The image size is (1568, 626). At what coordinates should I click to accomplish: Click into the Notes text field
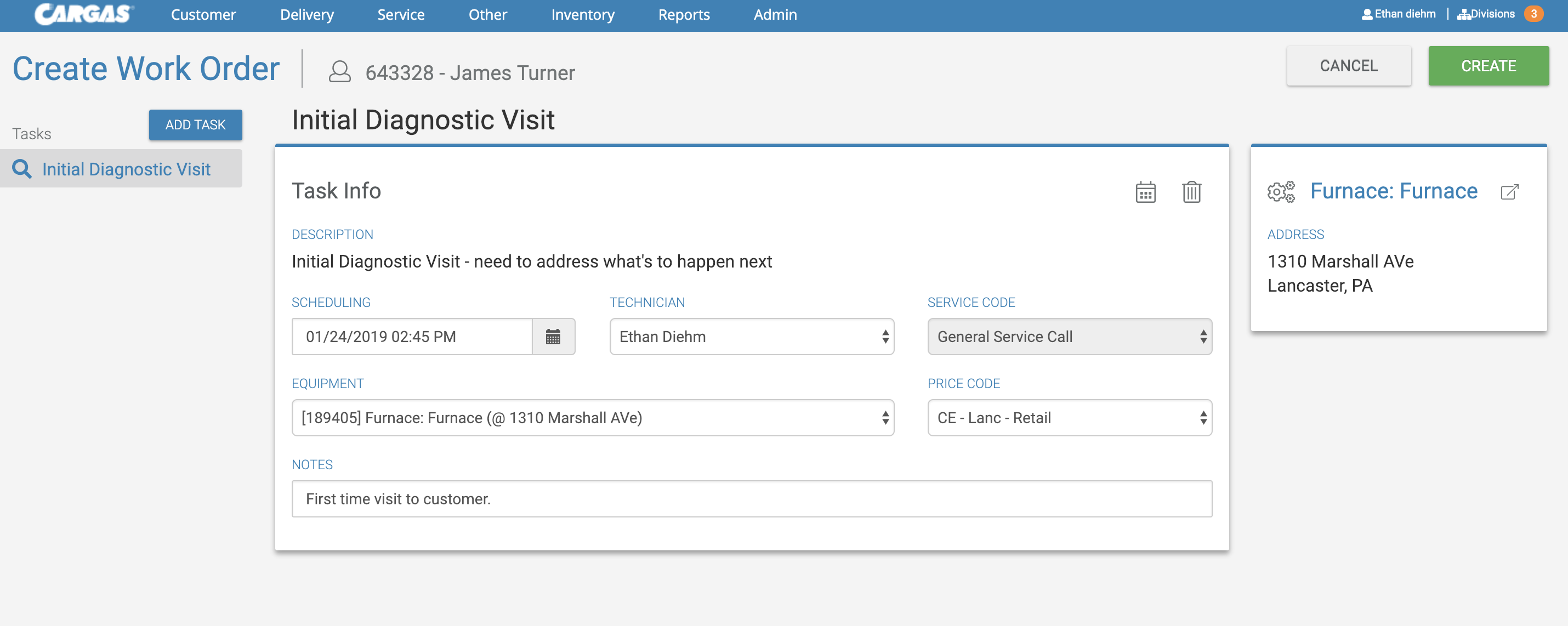click(751, 499)
